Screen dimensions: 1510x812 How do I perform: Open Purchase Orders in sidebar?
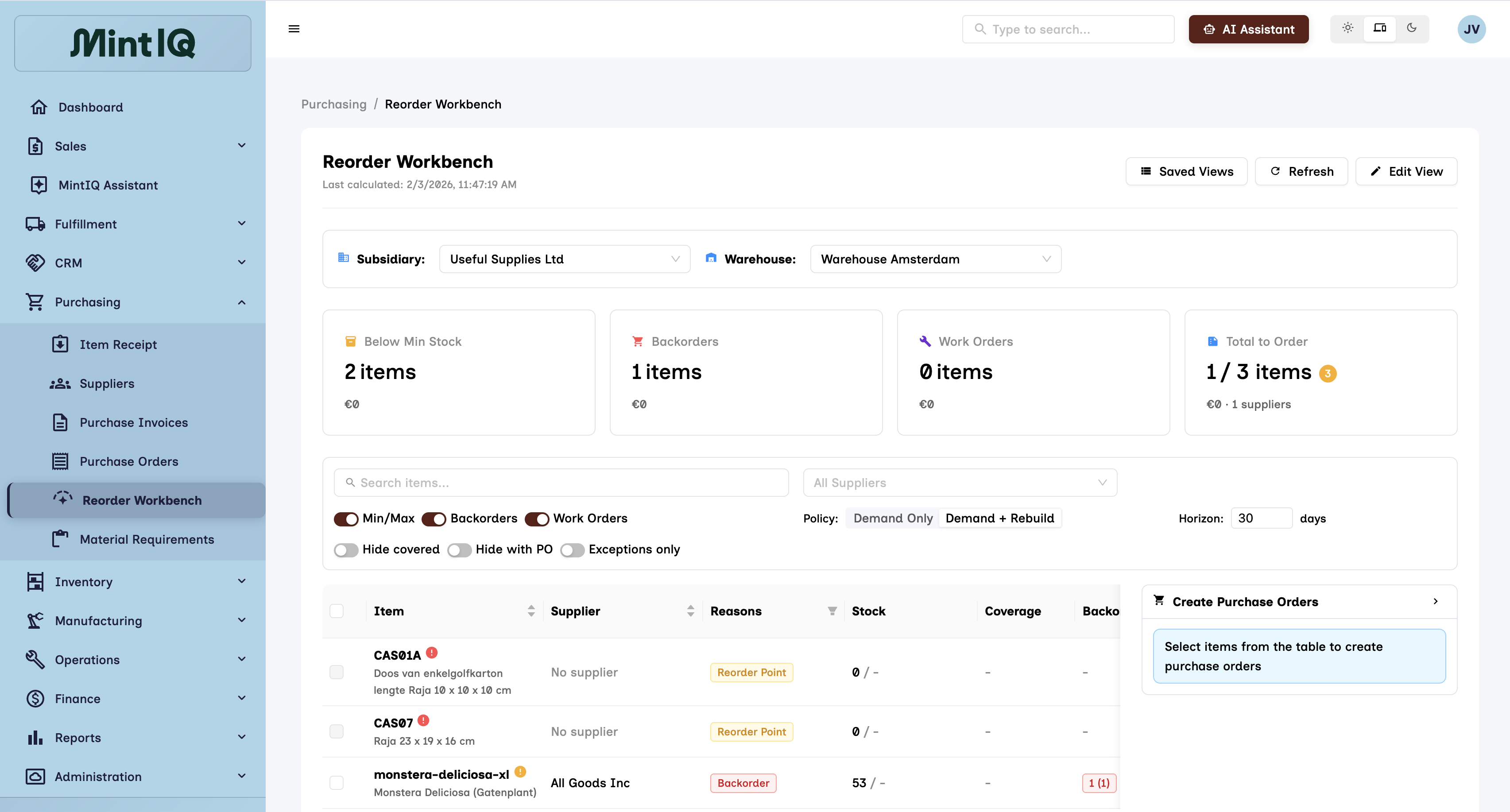(x=129, y=461)
